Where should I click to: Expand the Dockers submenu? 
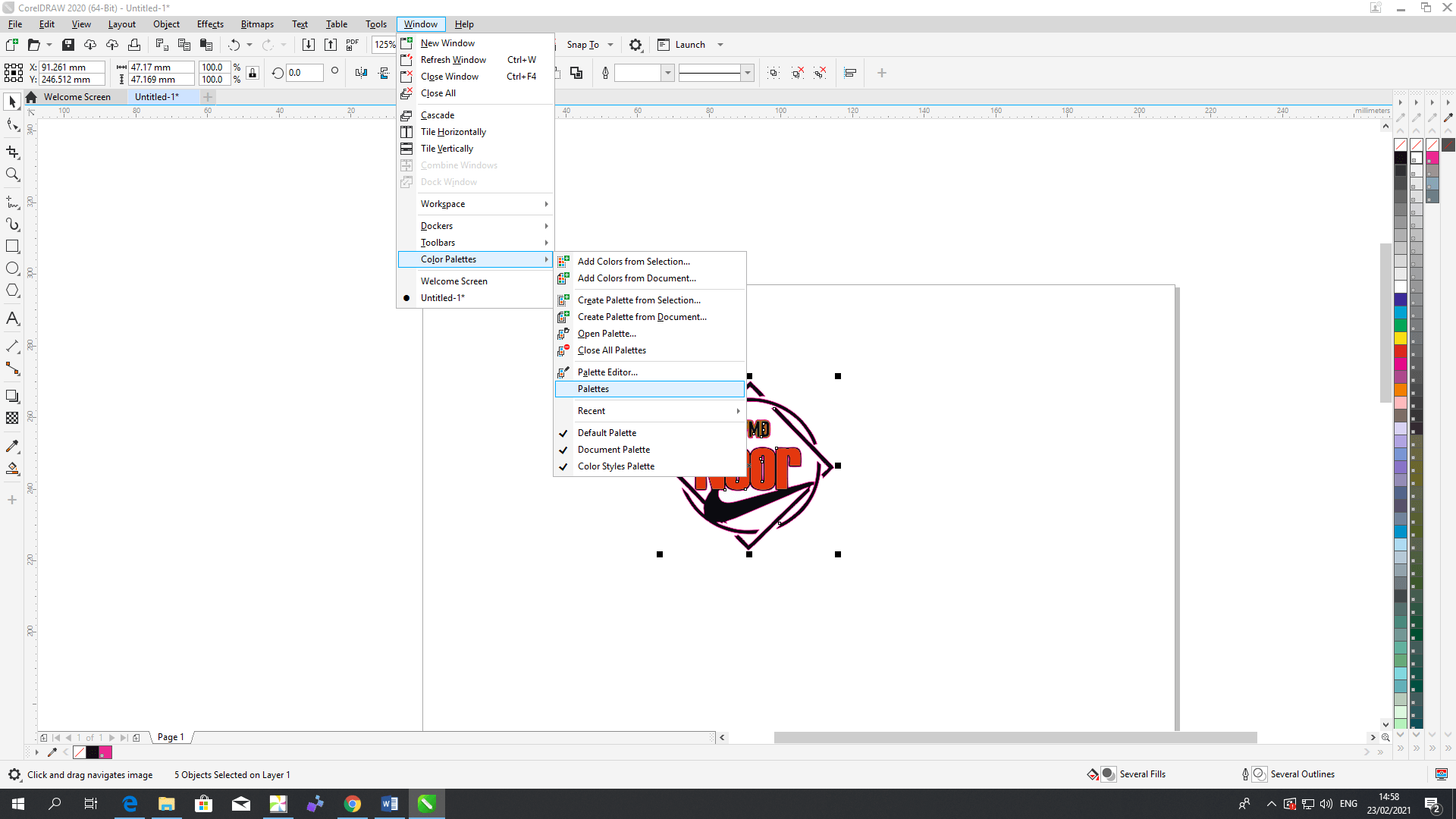[x=475, y=226]
